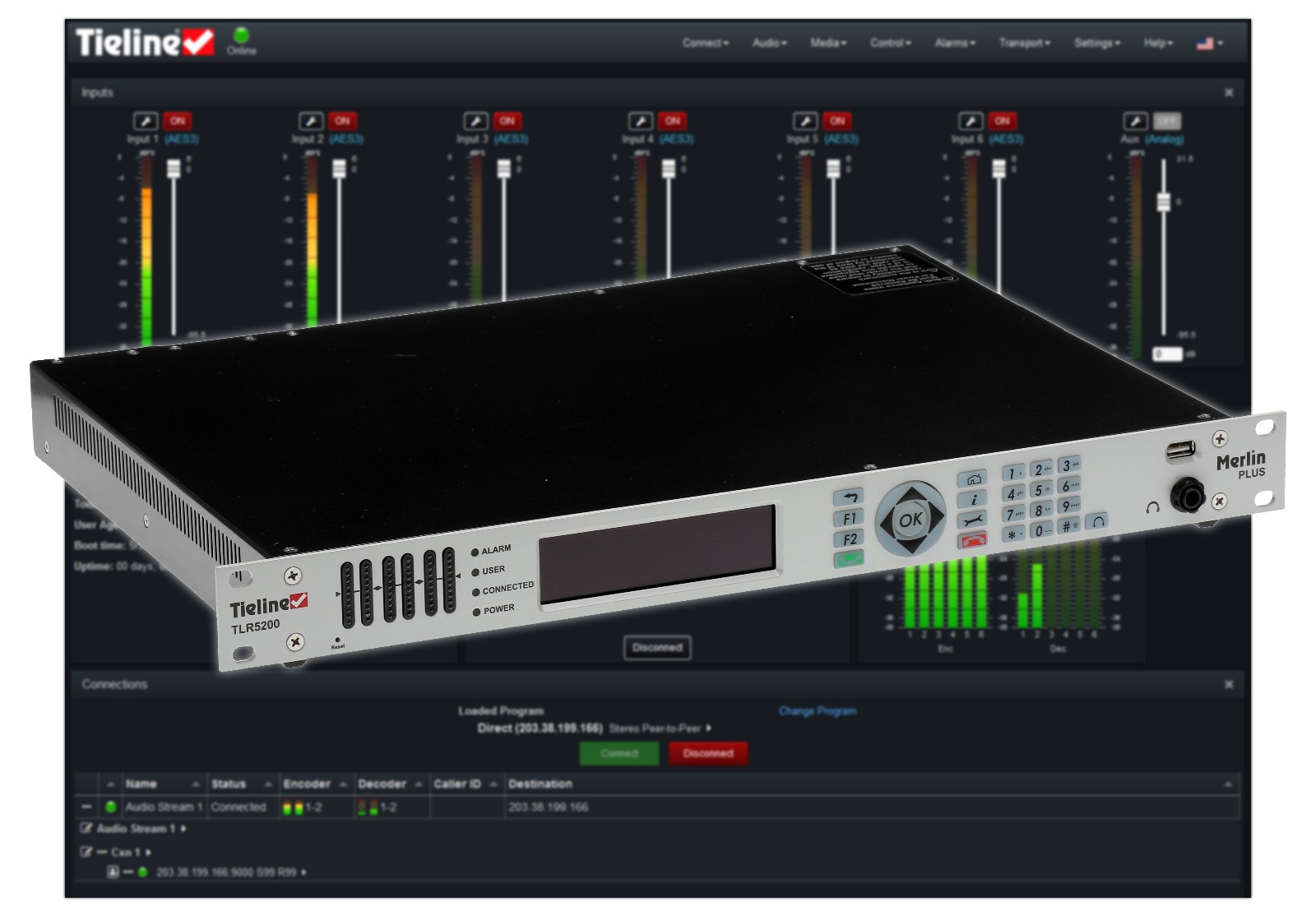Screen dimensions: 1316x920
Task: Open Input 4 settings wrench icon
Action: pyautogui.click(x=641, y=121)
